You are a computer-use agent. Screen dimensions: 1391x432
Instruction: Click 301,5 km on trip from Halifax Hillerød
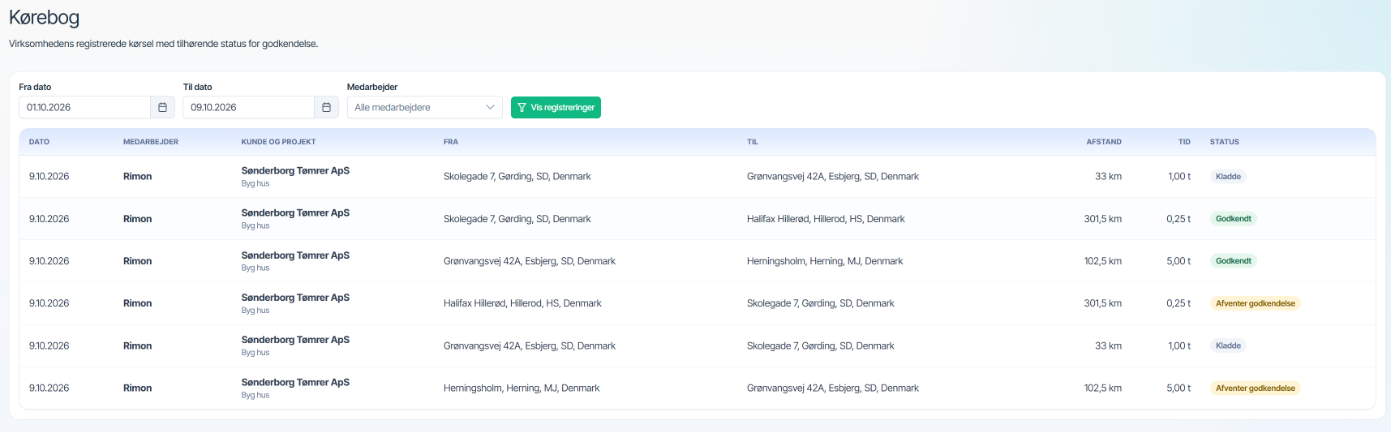click(x=1103, y=303)
